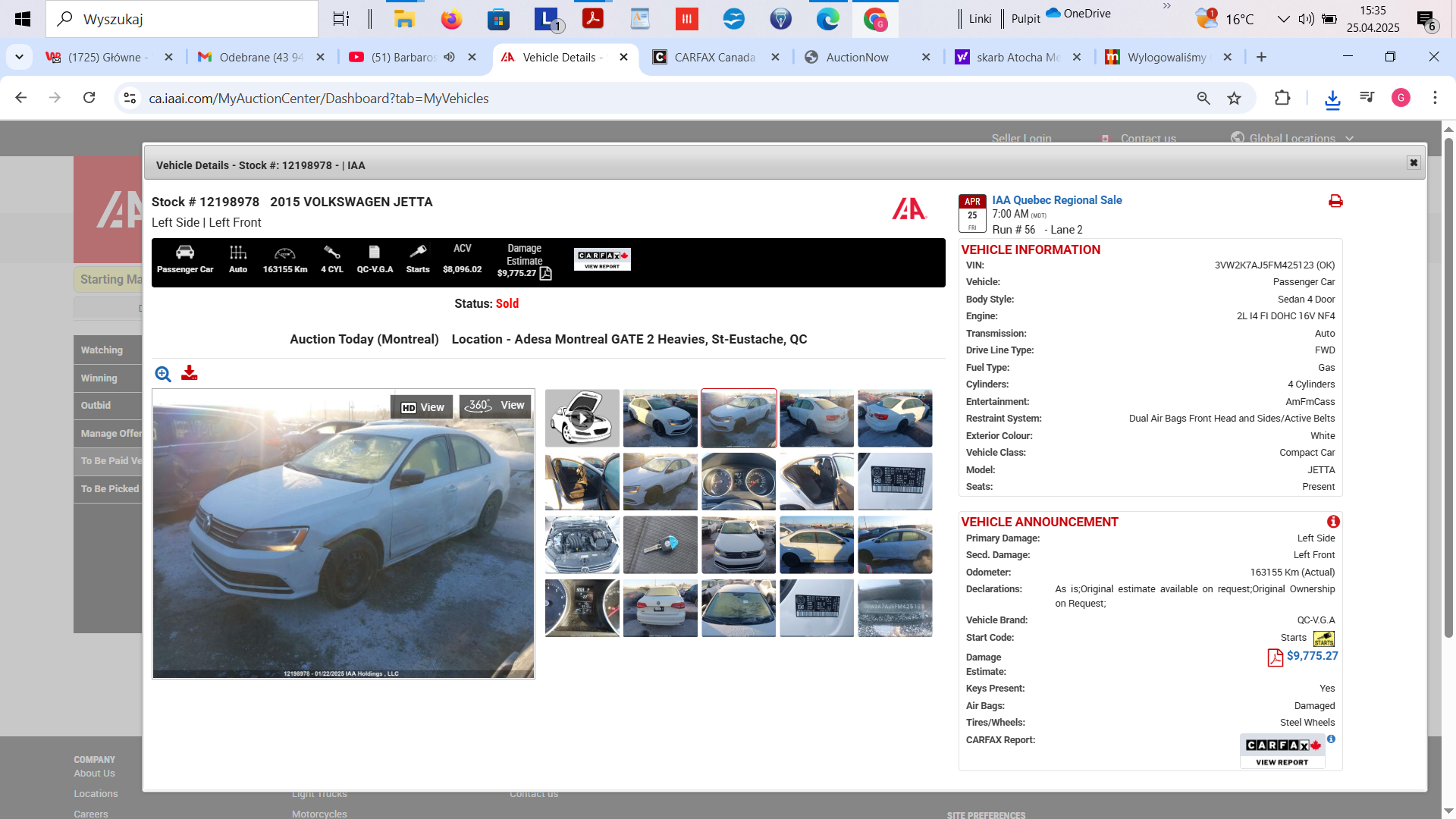Image resolution: width=1456 pixels, height=819 pixels.
Task: Click Locations footer link
Action: pos(96,794)
